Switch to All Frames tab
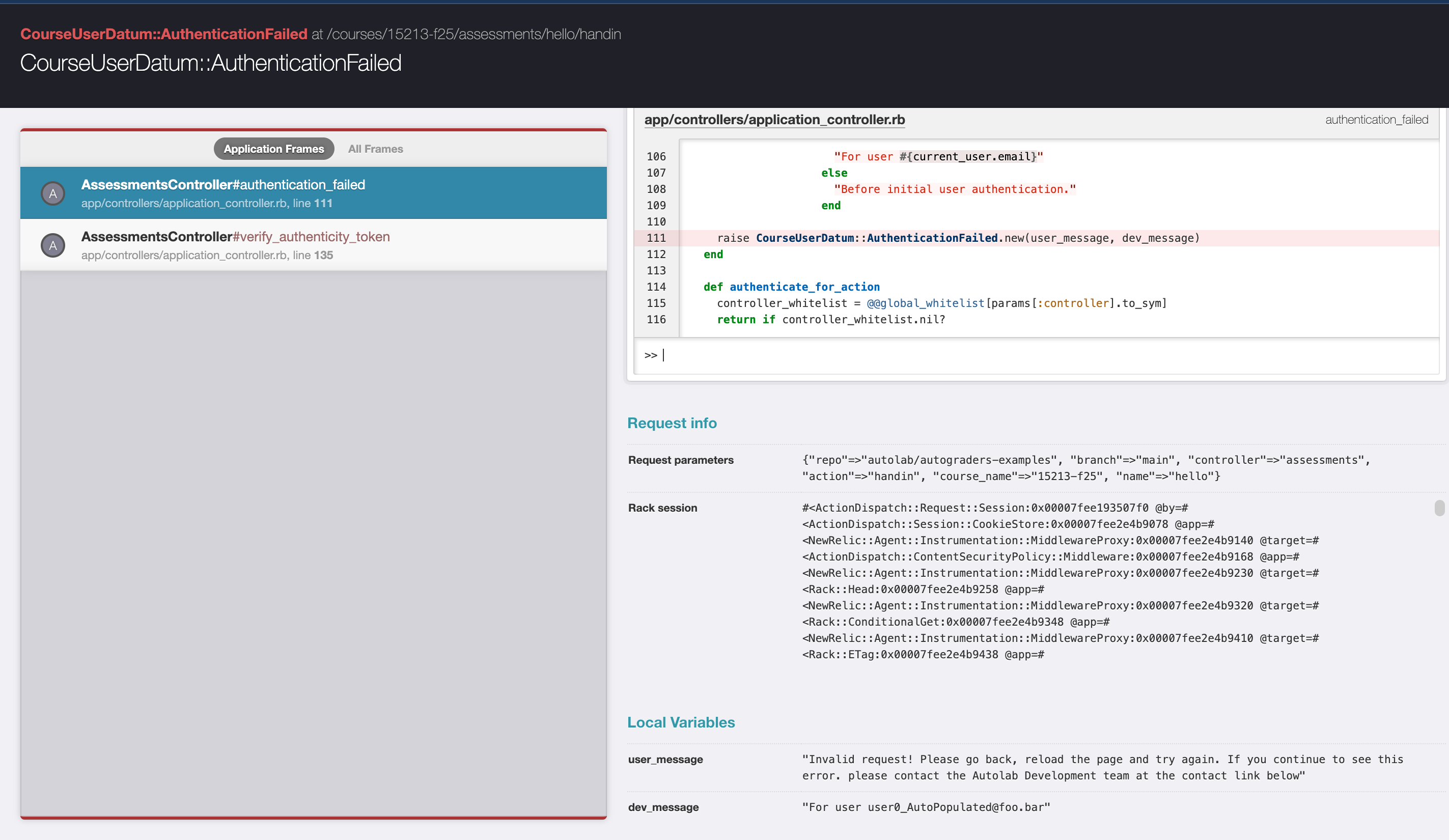1449x840 pixels. (x=375, y=149)
